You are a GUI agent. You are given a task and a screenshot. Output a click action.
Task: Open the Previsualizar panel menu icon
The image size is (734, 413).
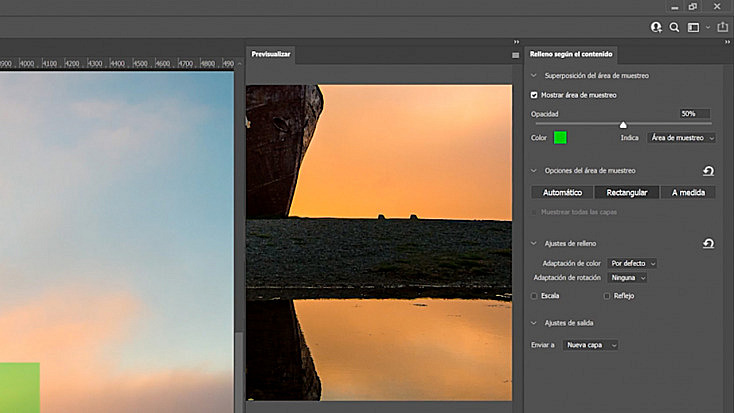[515, 55]
